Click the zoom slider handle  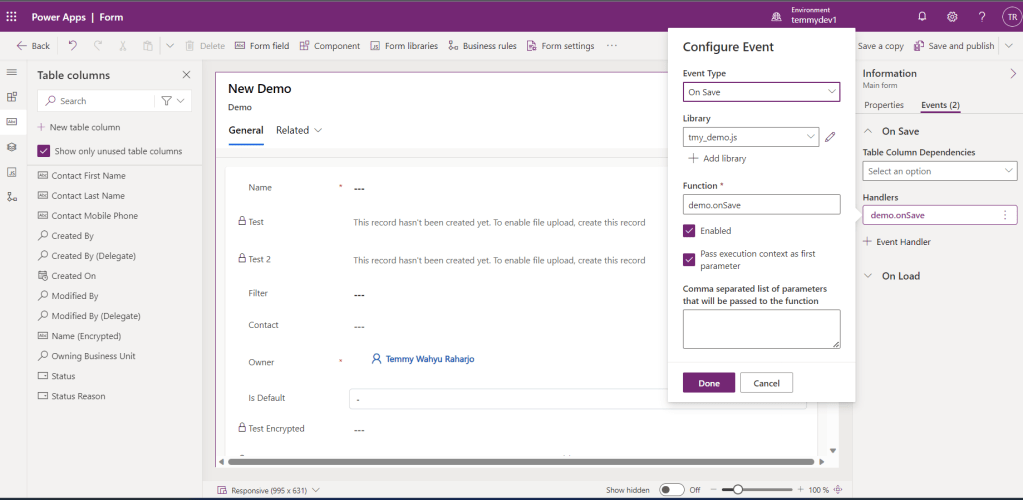click(x=737, y=490)
